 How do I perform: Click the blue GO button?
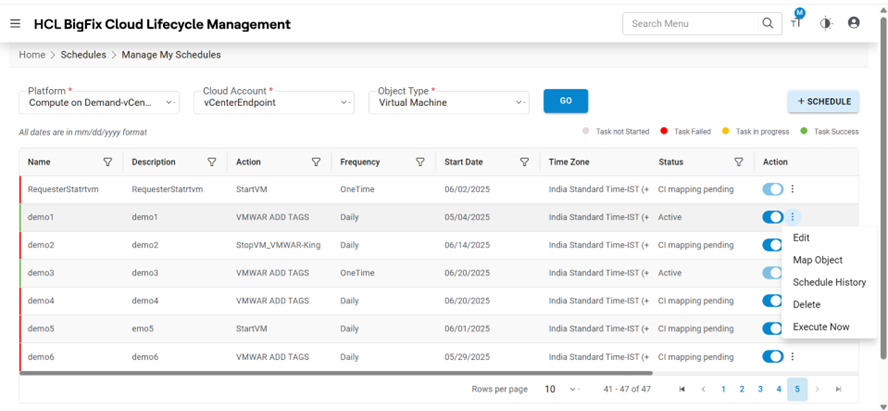[x=565, y=101]
